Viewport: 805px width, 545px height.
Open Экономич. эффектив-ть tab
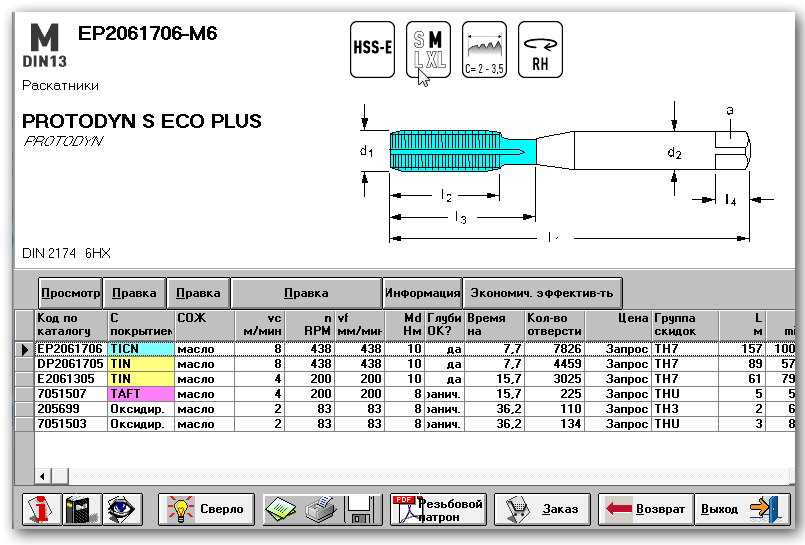(x=542, y=293)
